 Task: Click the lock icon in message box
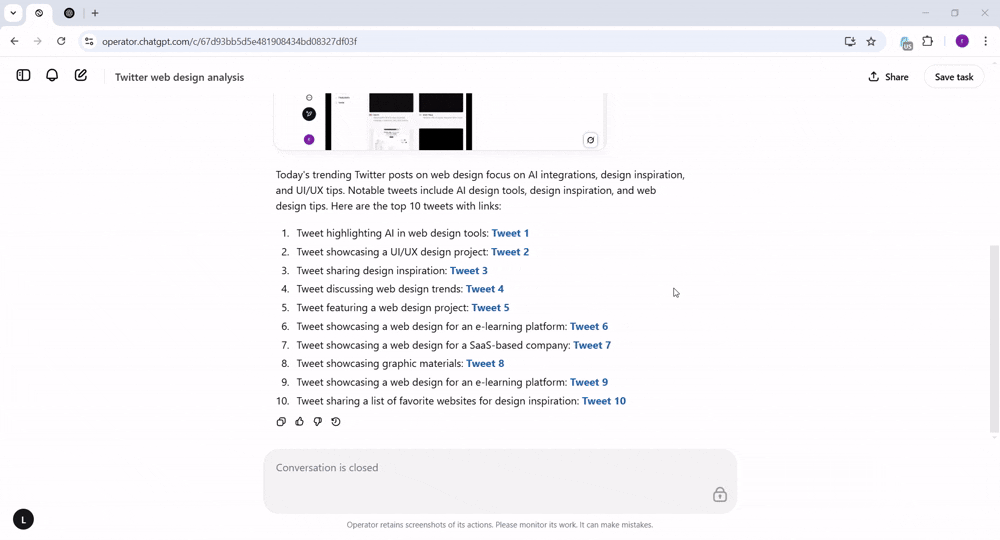pos(719,494)
